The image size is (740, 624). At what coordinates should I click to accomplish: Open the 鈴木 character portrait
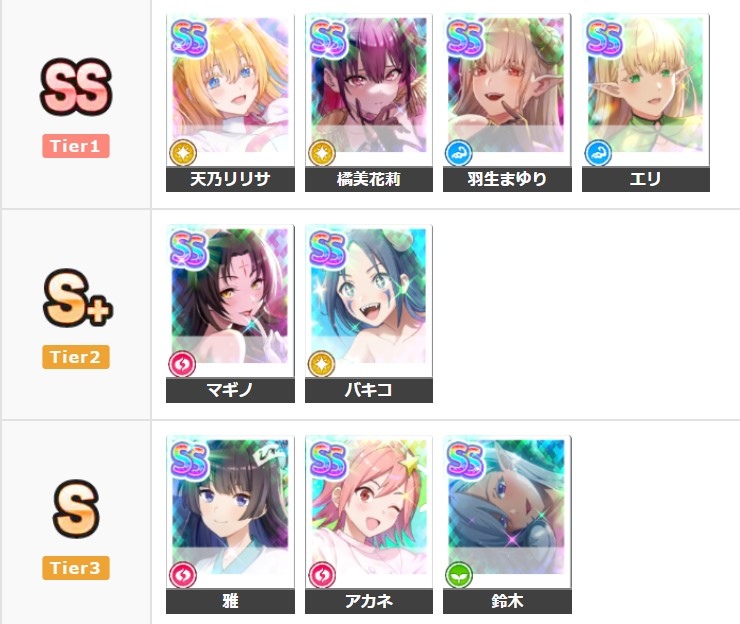[507, 512]
